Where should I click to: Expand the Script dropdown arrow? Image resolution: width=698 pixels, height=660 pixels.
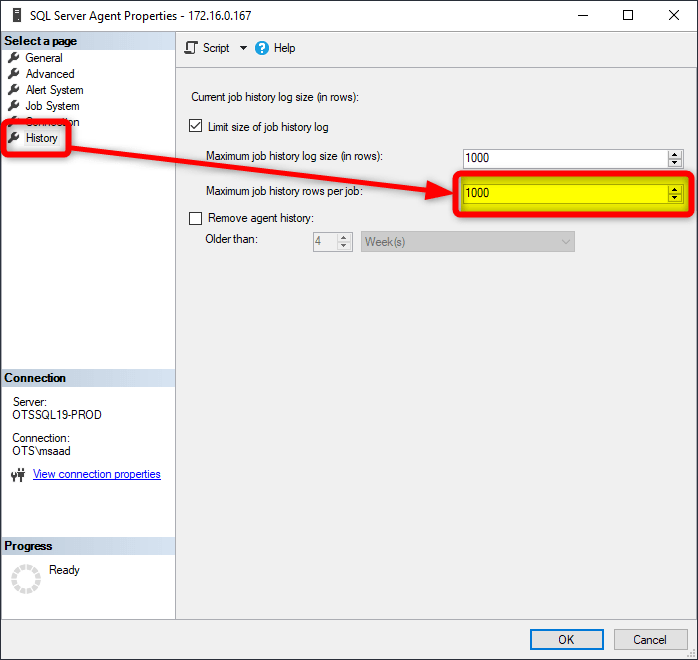tap(243, 48)
